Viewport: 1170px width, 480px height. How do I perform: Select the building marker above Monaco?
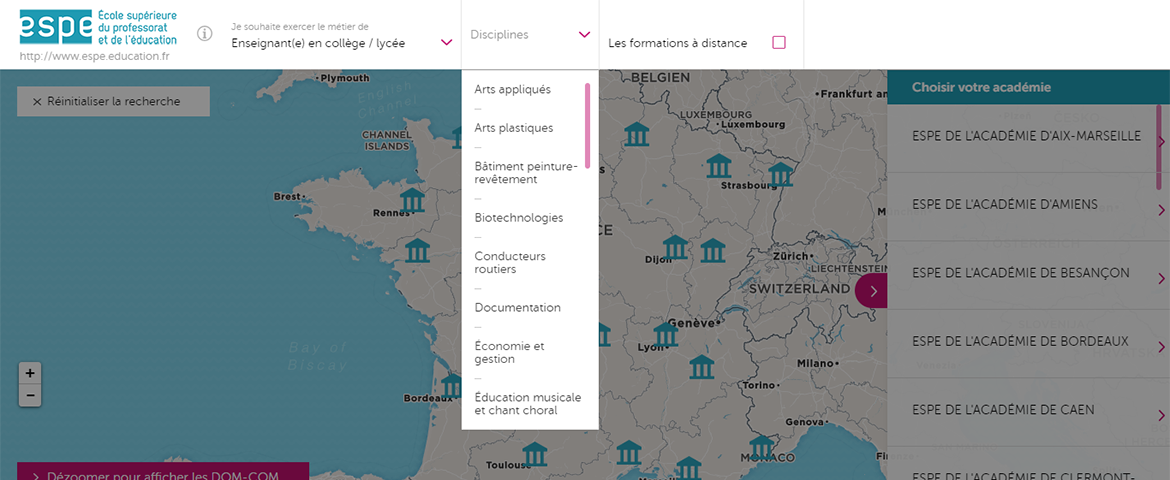[762, 445]
